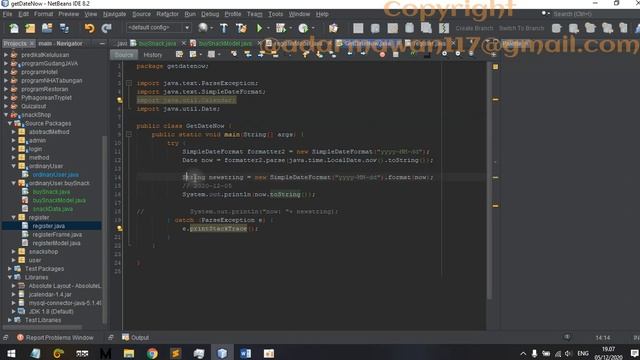Image resolution: width=640 pixels, height=360 pixels.
Task: Open the notification center tray icon
Action: tap(634, 353)
